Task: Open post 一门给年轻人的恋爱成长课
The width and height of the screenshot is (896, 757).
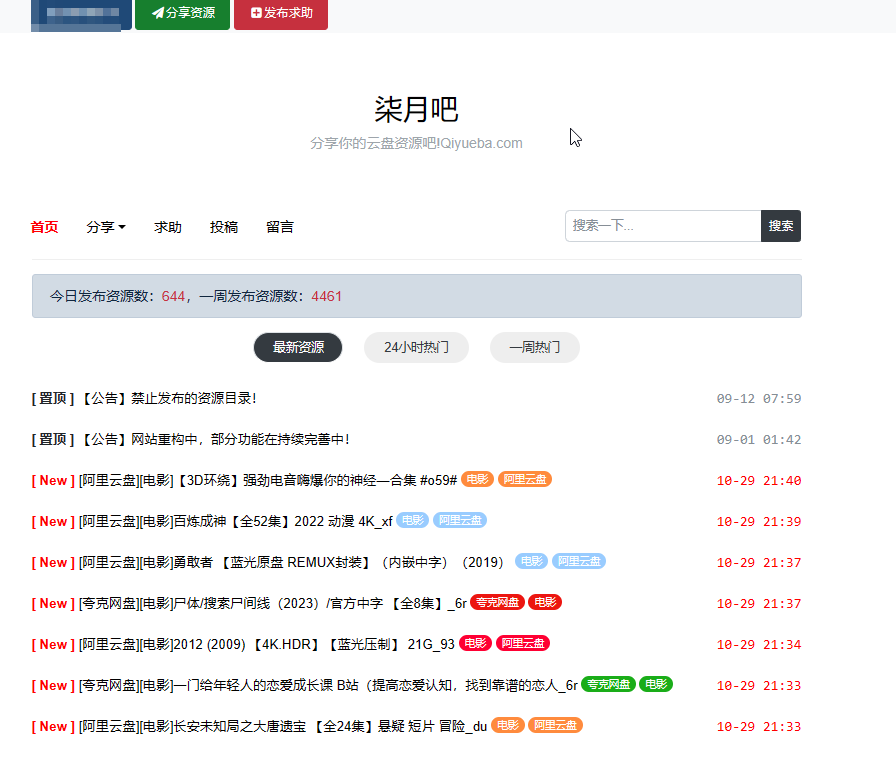Action: pyautogui.click(x=328, y=686)
